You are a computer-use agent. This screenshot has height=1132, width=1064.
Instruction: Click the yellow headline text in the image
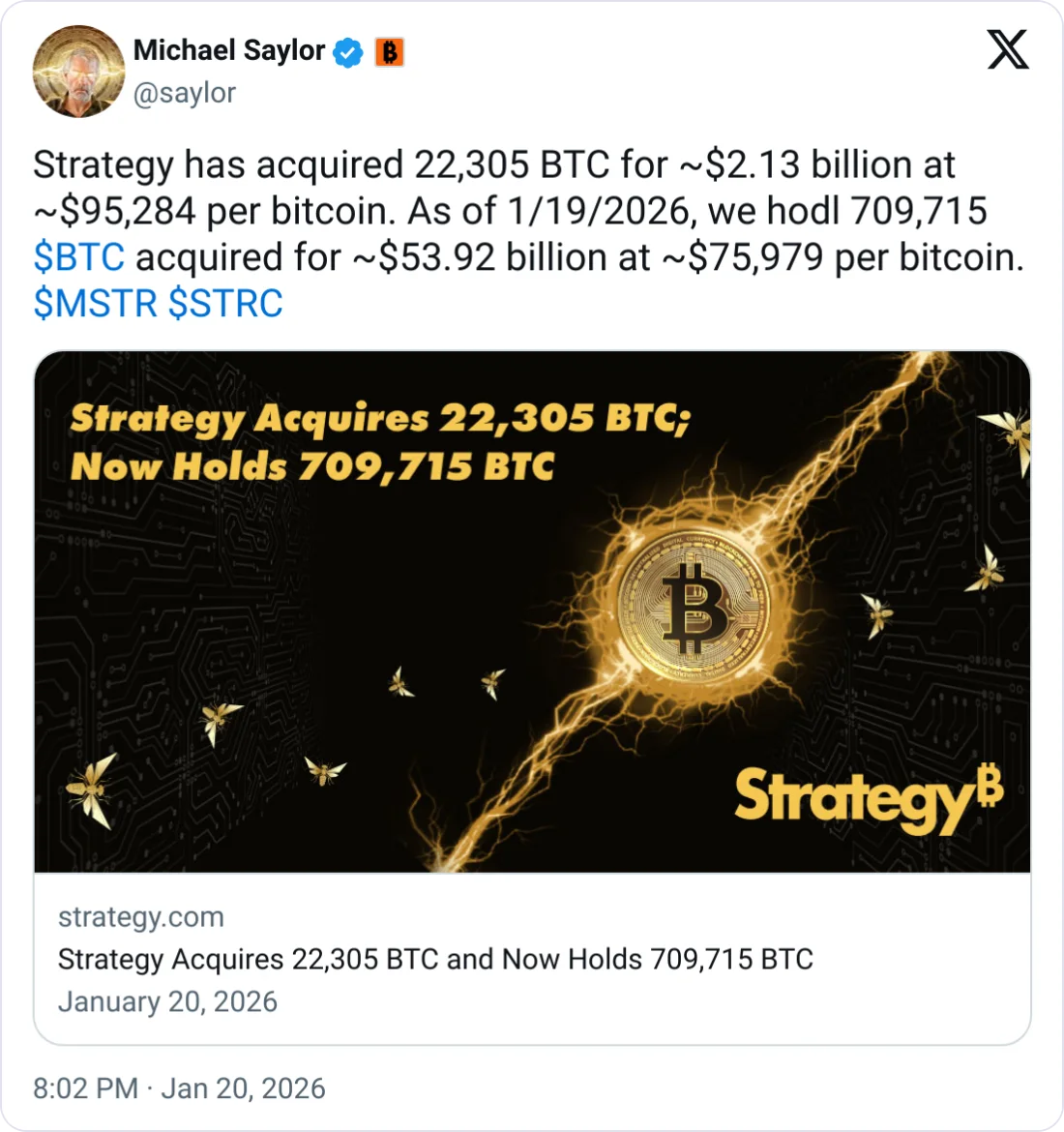tap(378, 442)
